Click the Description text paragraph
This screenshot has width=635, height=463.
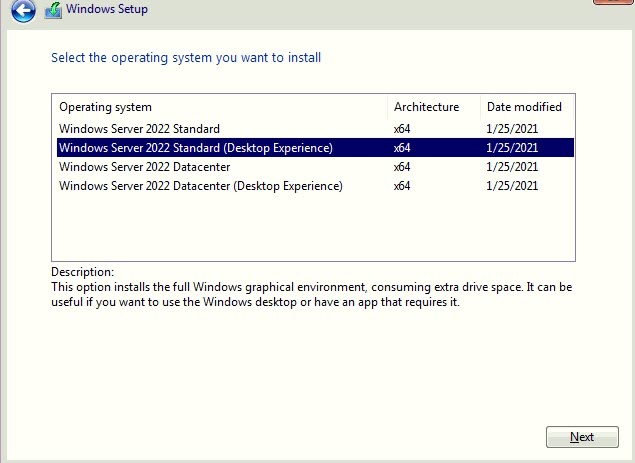tap(310, 295)
